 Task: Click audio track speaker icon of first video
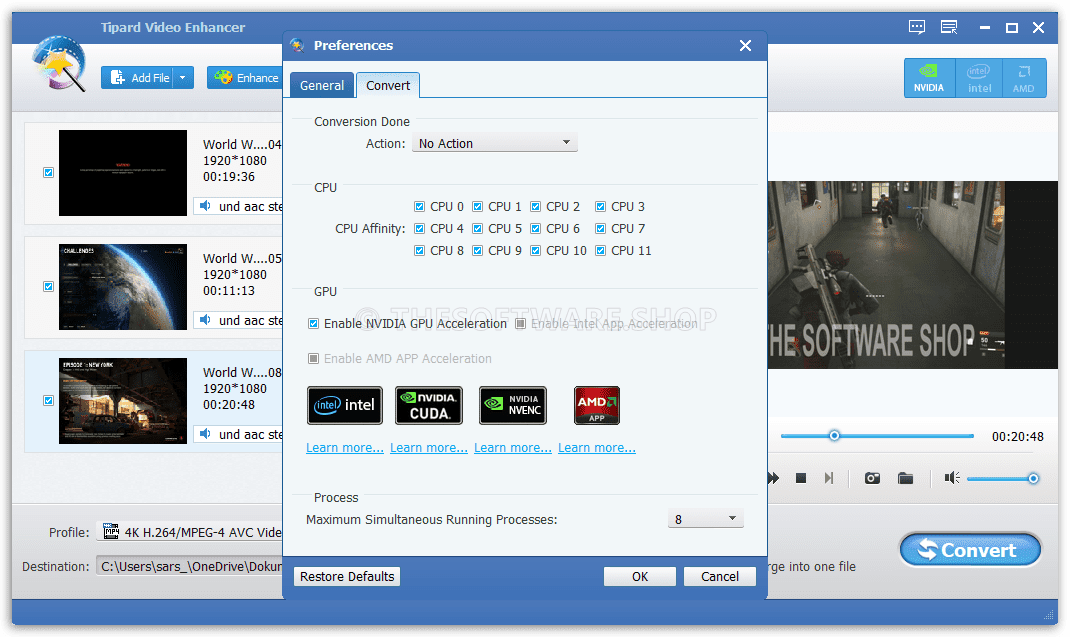(x=205, y=206)
